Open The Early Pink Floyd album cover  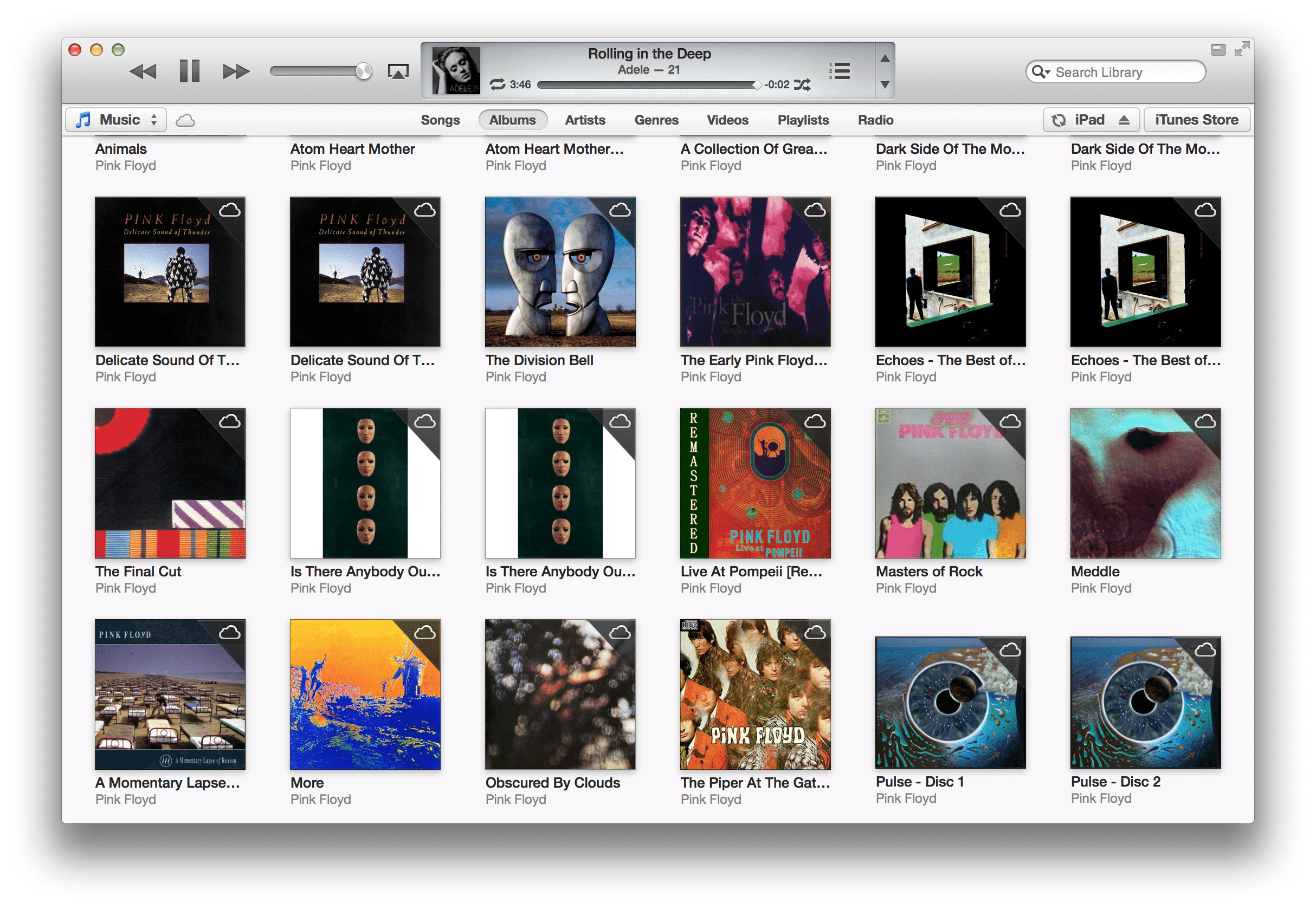(x=755, y=272)
